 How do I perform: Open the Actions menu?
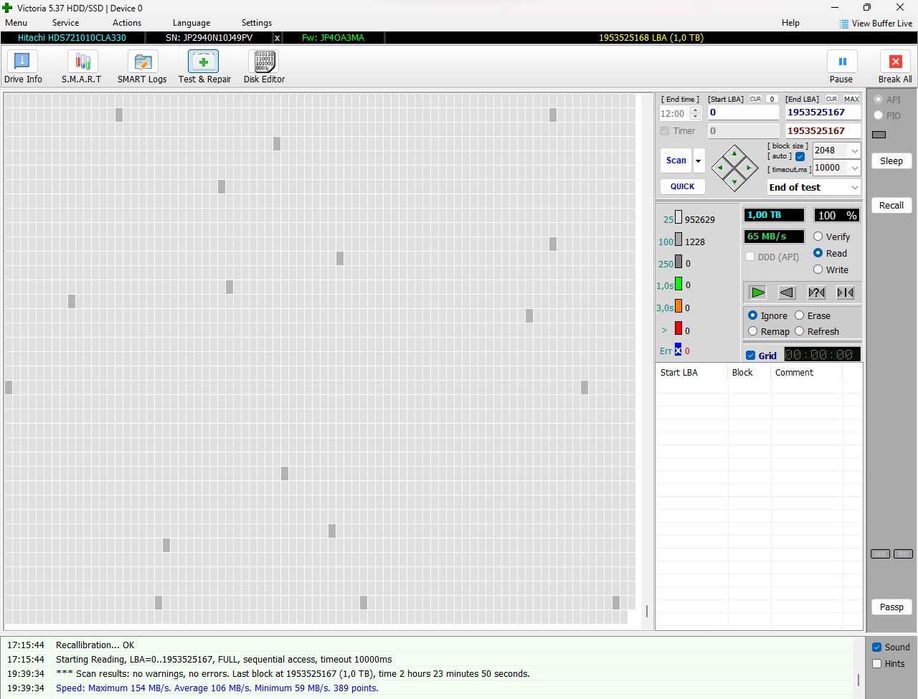pyautogui.click(x=126, y=23)
